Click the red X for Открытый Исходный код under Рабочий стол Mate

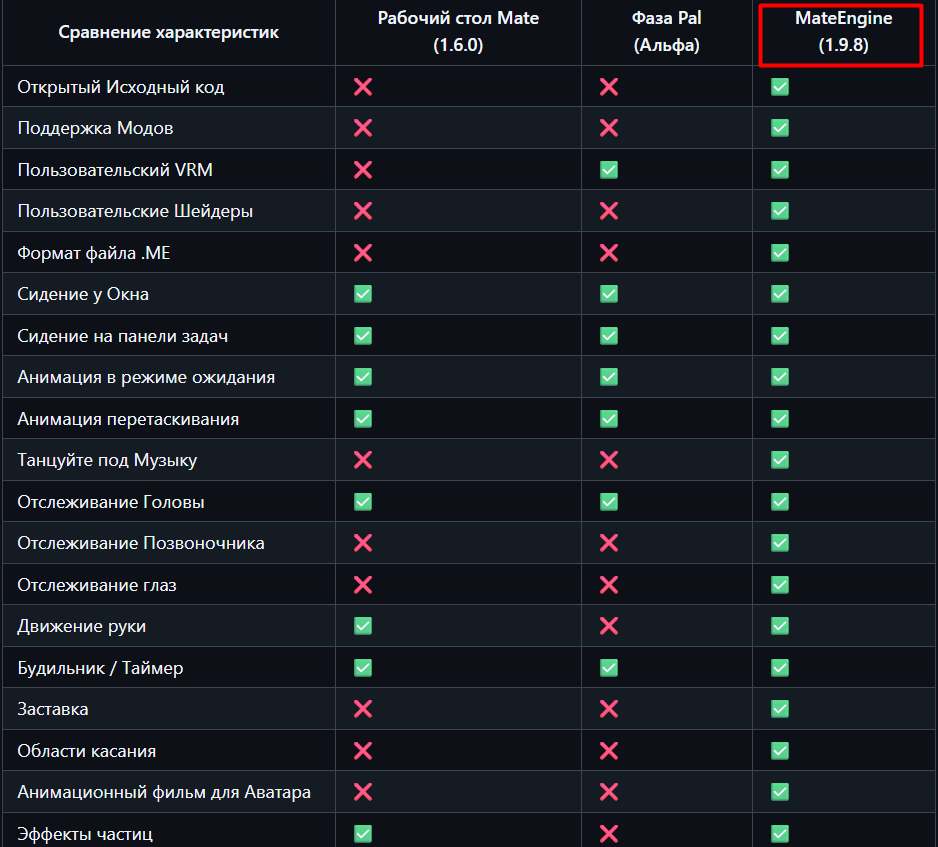click(363, 87)
